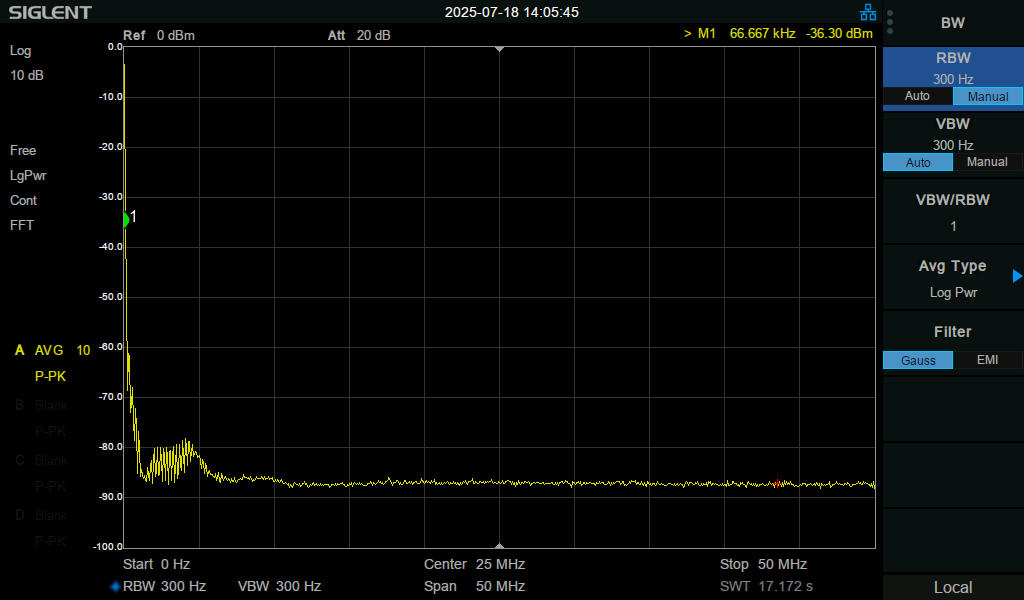This screenshot has height=600, width=1024.
Task: Open the Avg Type submenu arrow
Action: 1017,276
